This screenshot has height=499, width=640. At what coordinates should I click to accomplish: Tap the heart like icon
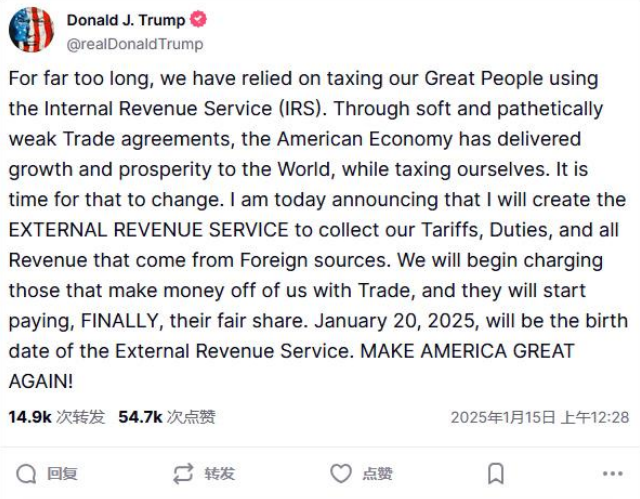click(341, 473)
